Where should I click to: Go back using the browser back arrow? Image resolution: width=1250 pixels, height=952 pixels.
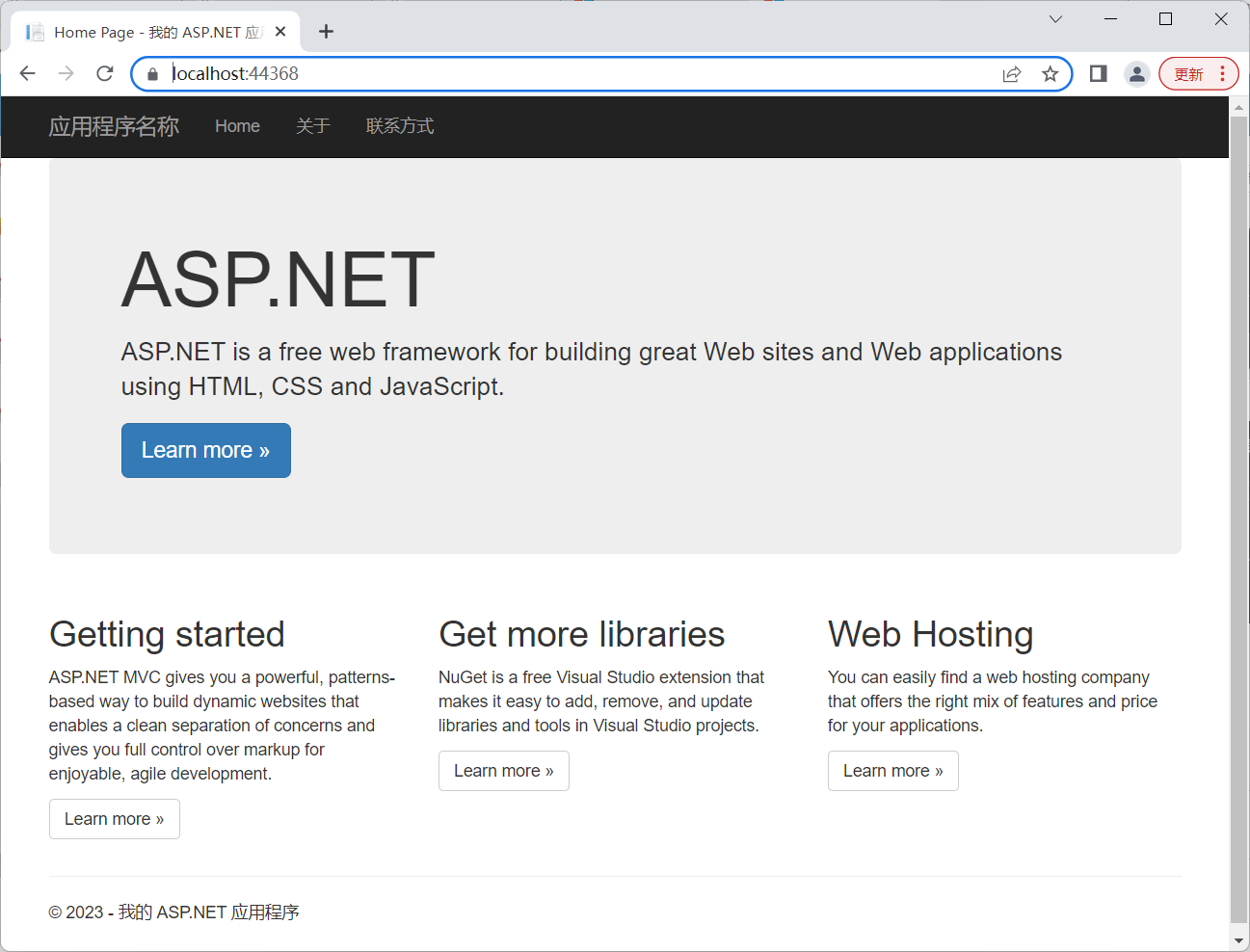[27, 73]
